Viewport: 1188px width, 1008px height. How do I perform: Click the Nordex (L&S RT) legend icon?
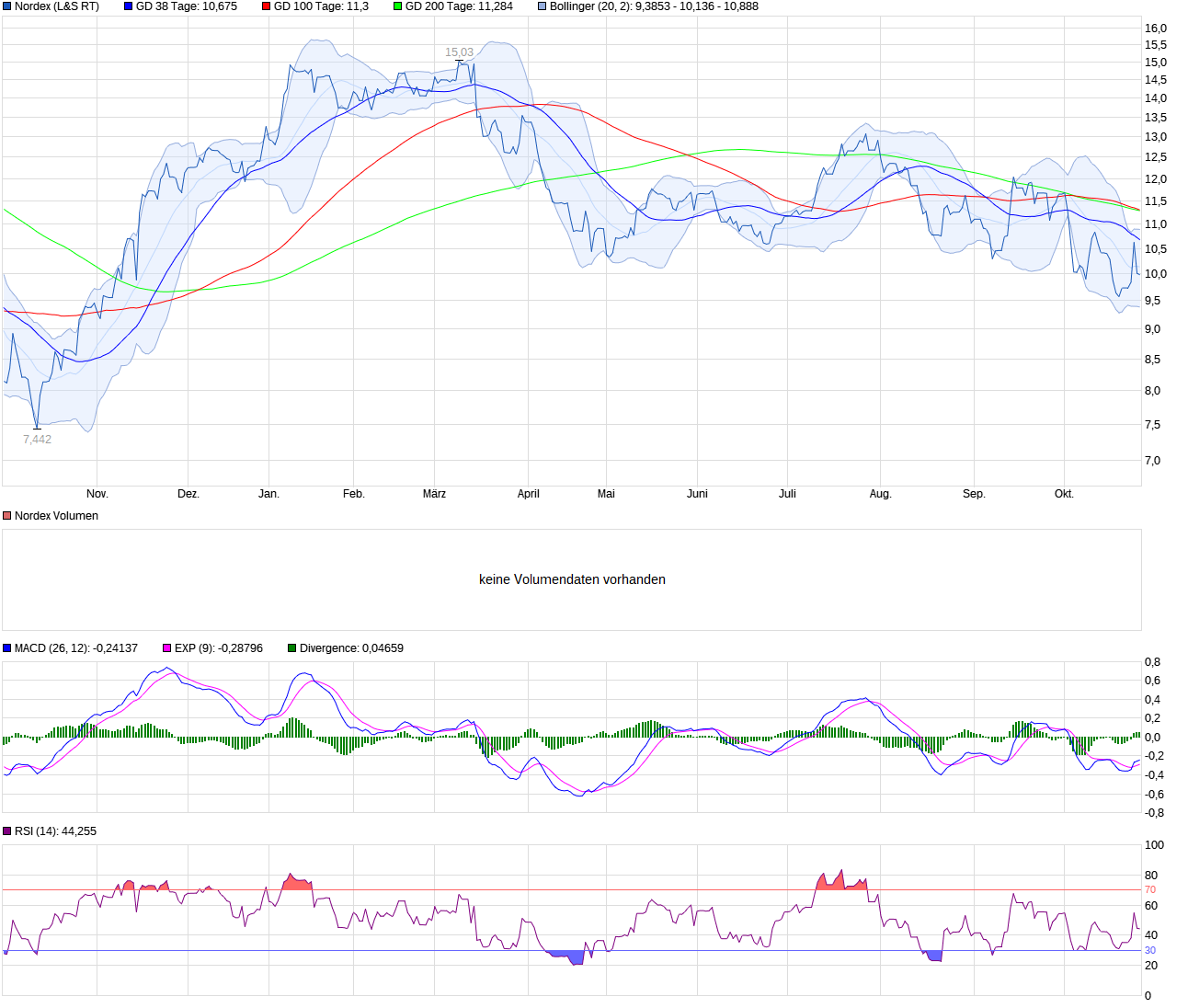point(7,6)
